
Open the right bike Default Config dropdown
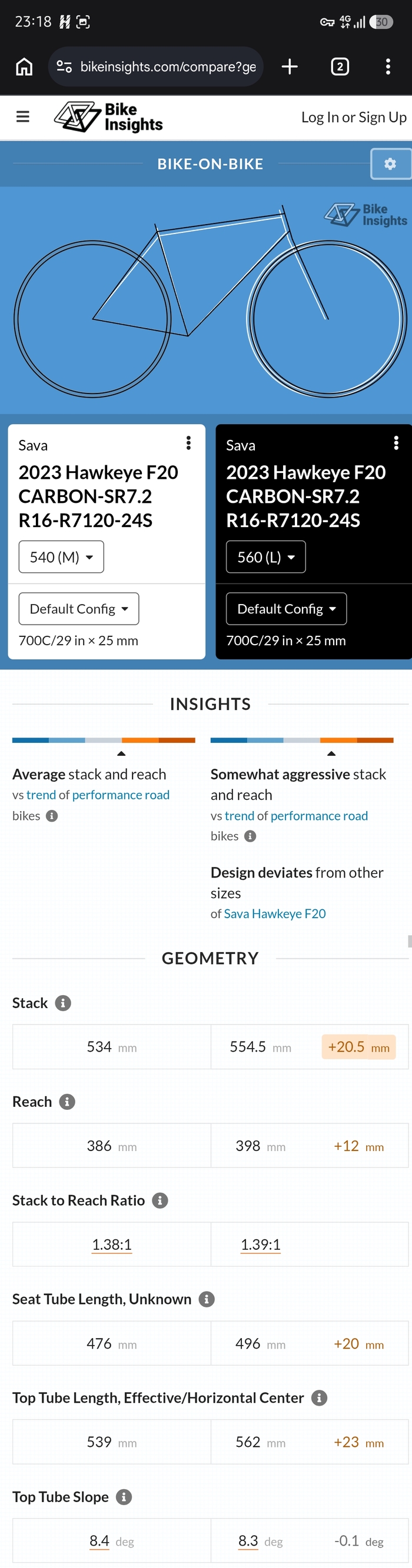point(287,608)
